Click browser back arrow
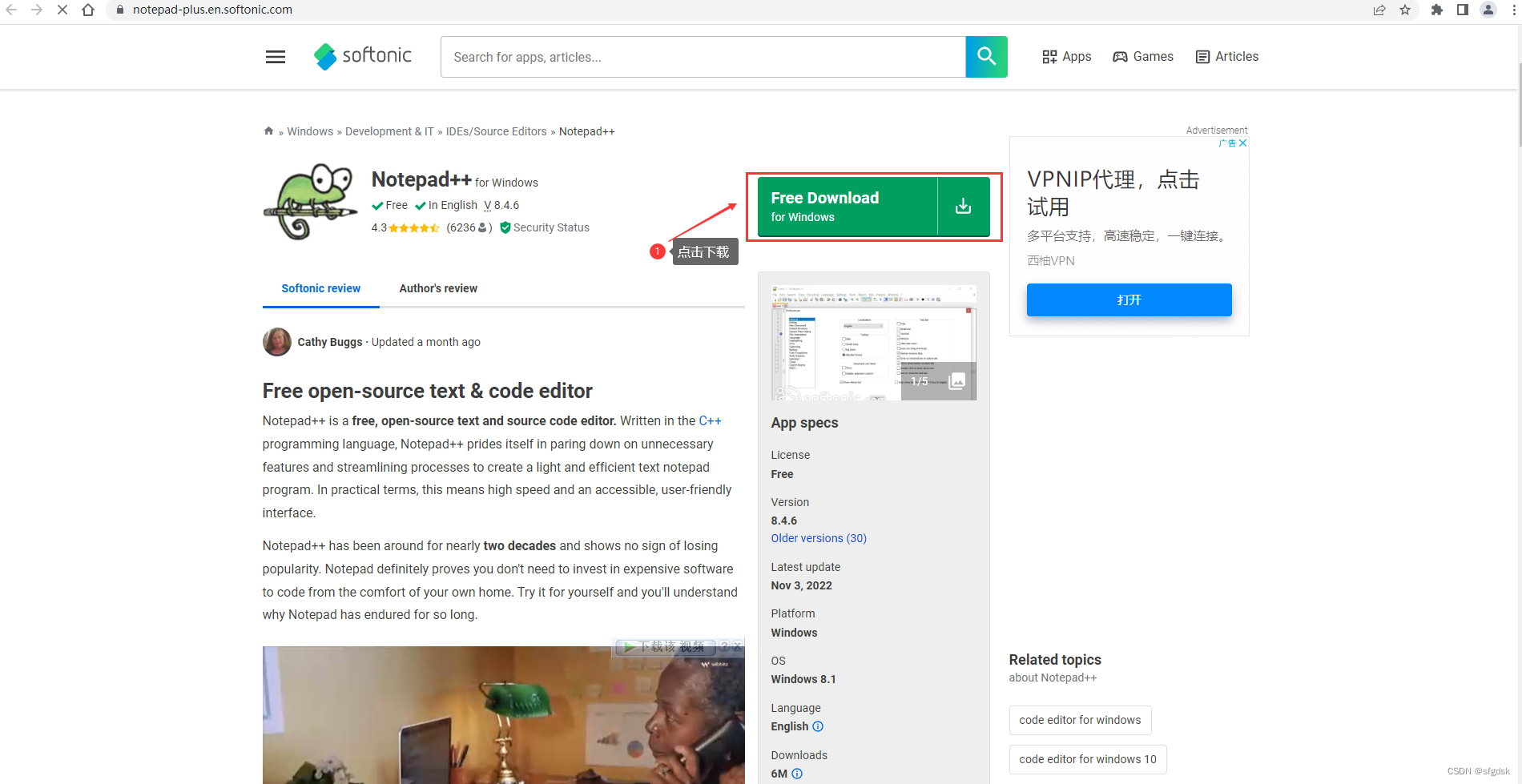 [11, 10]
